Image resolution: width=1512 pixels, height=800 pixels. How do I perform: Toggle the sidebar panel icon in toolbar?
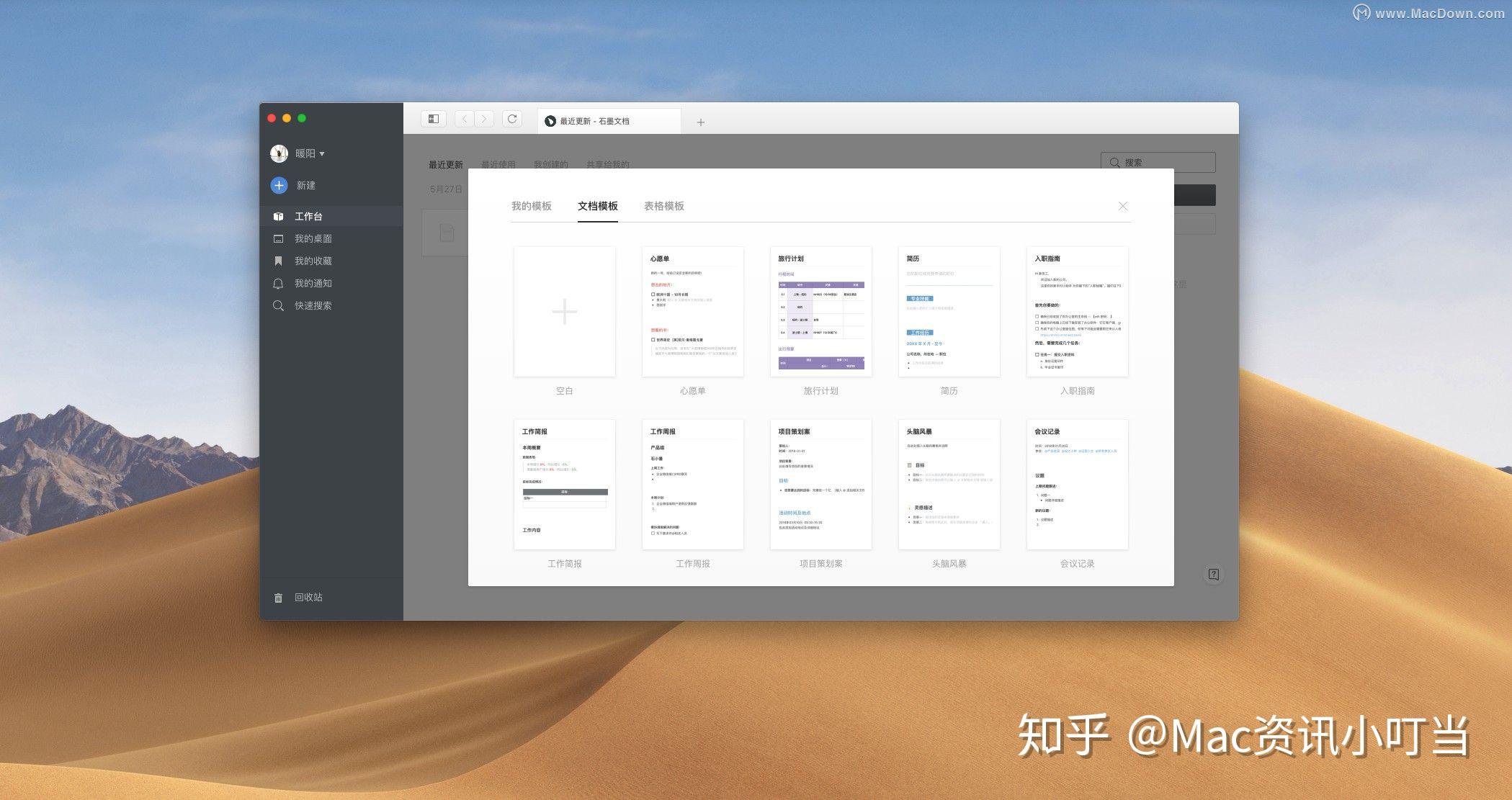(434, 119)
